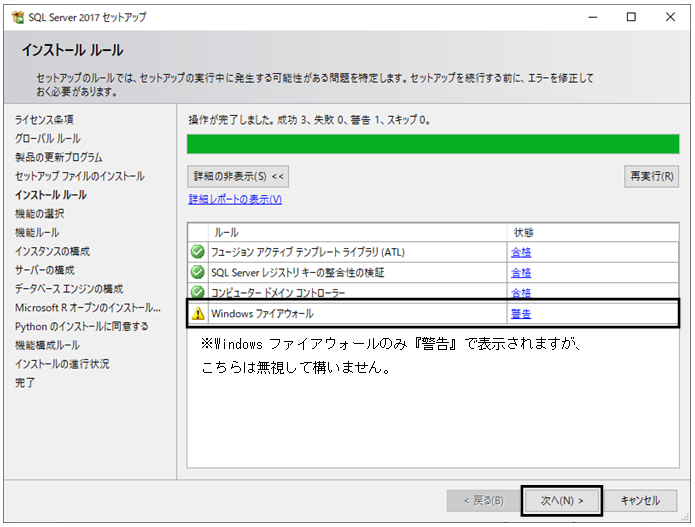
Task: Select インスタンスの構成 step in sidebar
Action: pyautogui.click(x=52, y=251)
